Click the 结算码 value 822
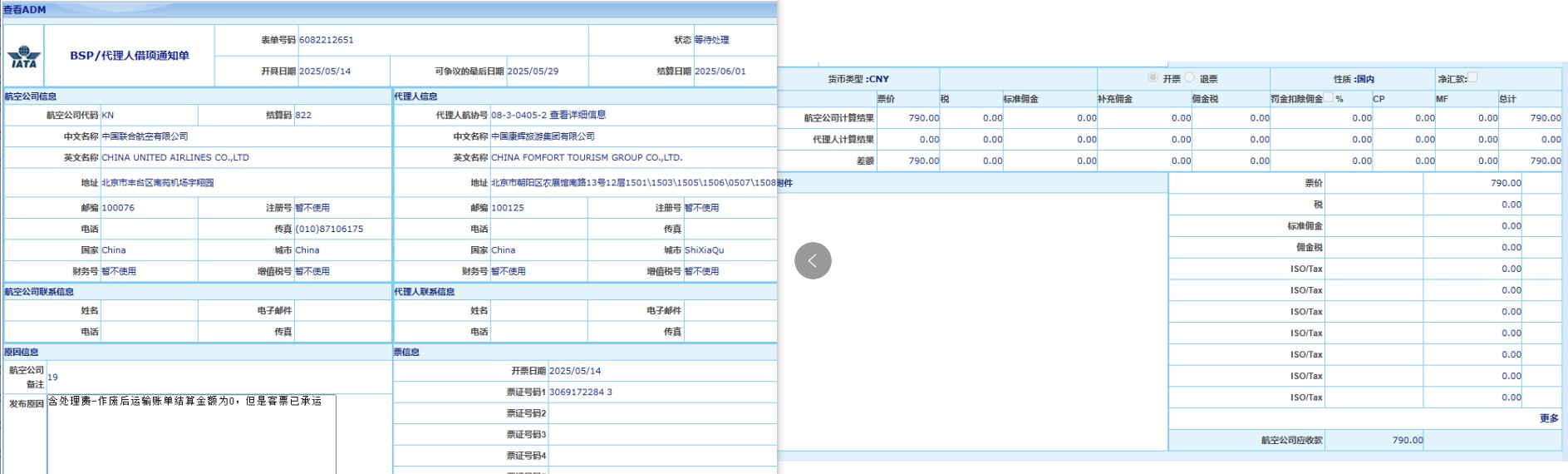Image resolution: width=1568 pixels, height=474 pixels. (303, 115)
